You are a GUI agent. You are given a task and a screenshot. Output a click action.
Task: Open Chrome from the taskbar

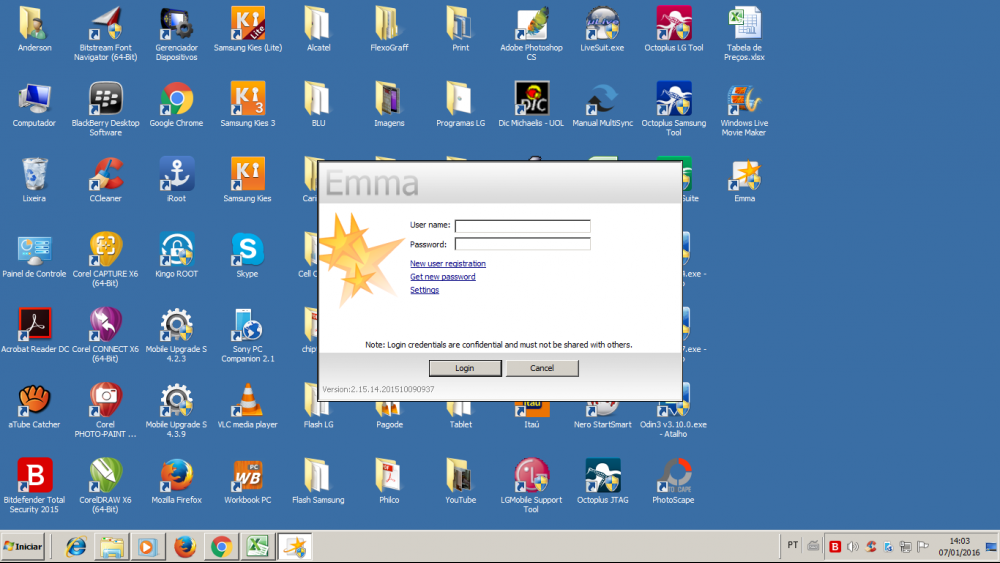tap(221, 546)
